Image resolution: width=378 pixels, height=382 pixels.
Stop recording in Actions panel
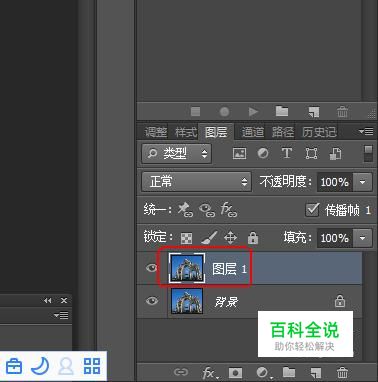click(x=195, y=111)
